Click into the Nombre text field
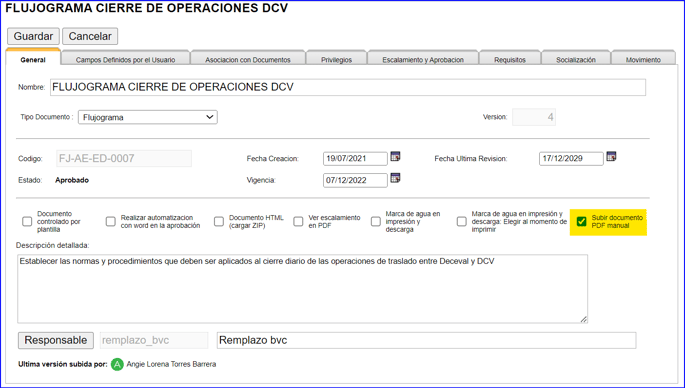This screenshot has height=388, width=685. click(348, 87)
